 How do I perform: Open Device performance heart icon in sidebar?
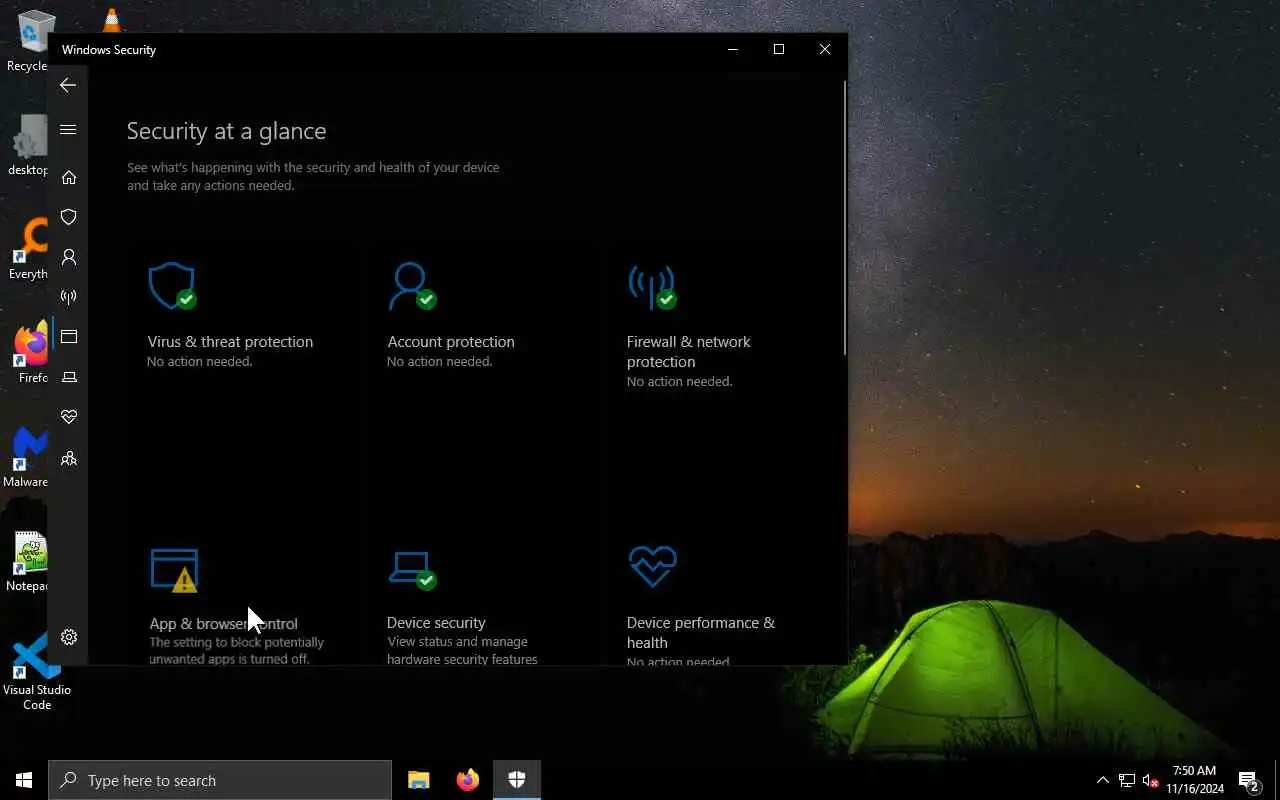click(69, 417)
